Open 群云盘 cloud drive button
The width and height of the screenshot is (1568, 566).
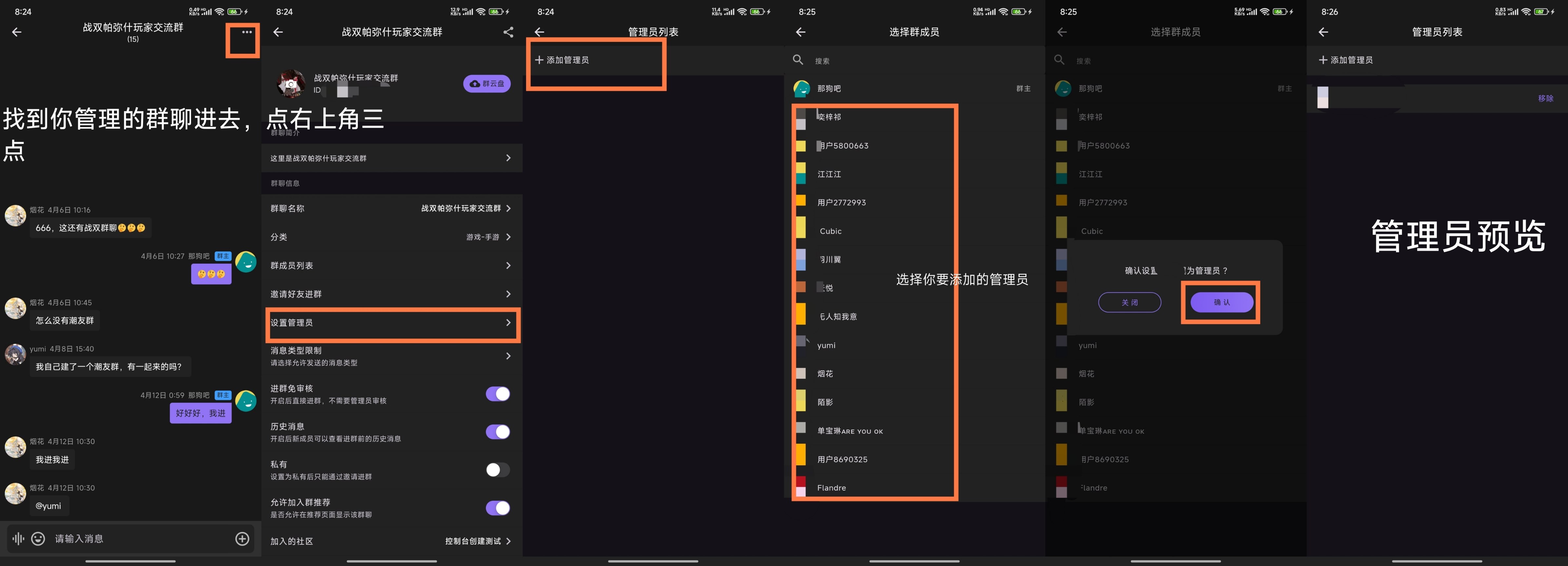(487, 84)
